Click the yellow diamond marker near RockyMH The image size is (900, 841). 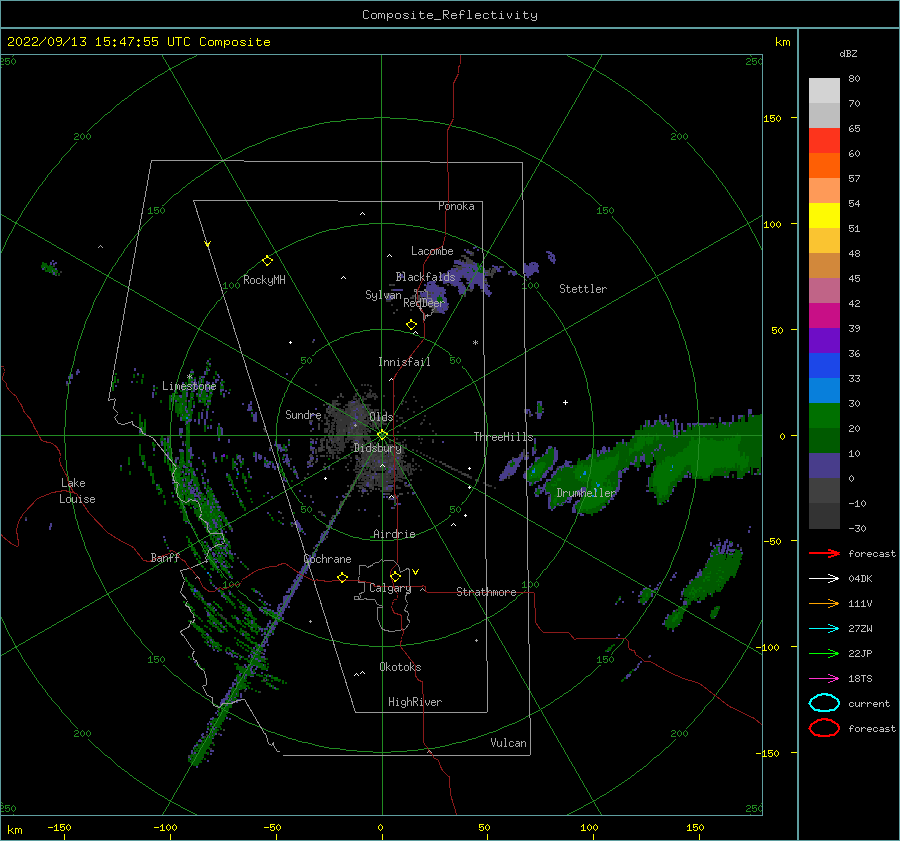coord(267,261)
